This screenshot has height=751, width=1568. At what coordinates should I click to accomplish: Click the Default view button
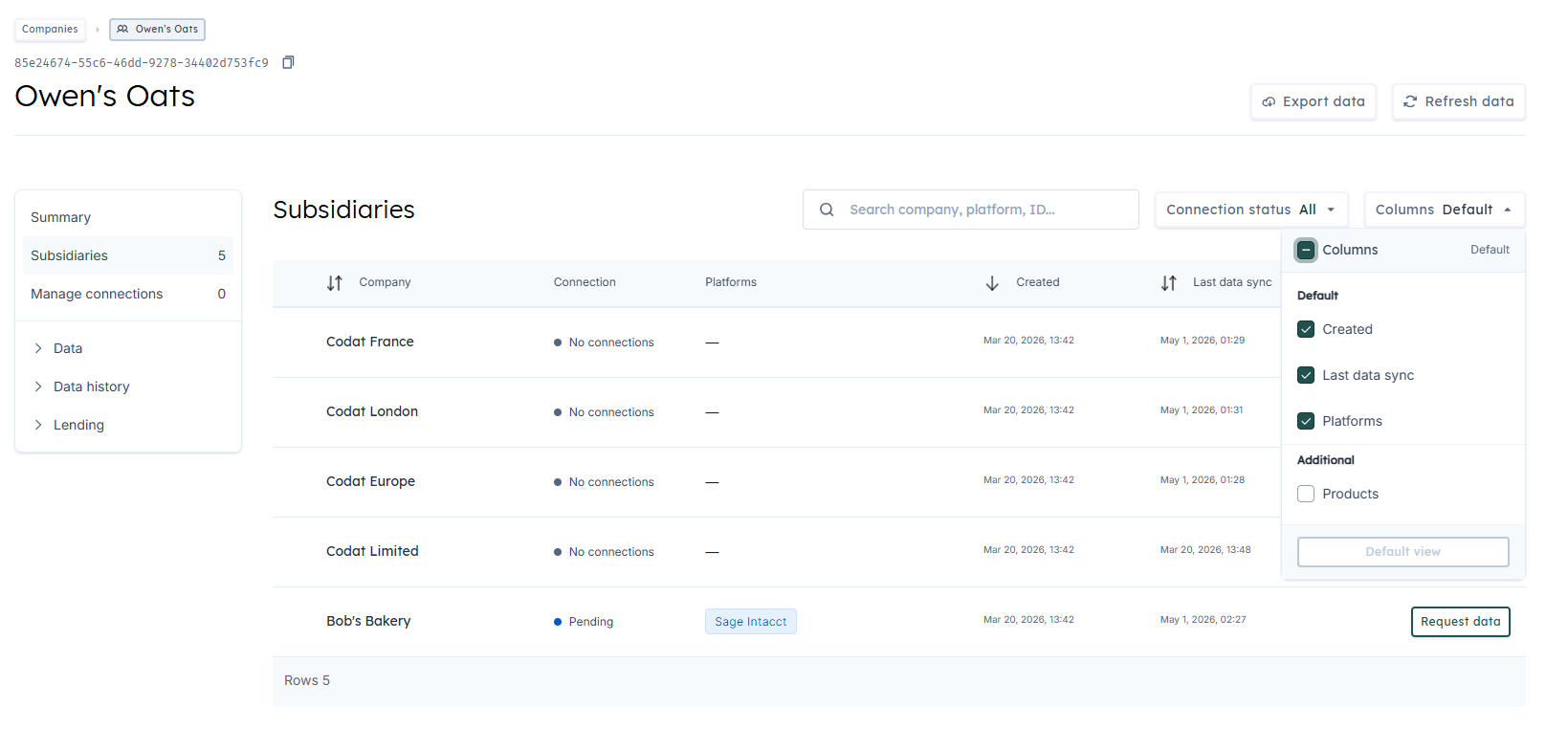coord(1402,552)
